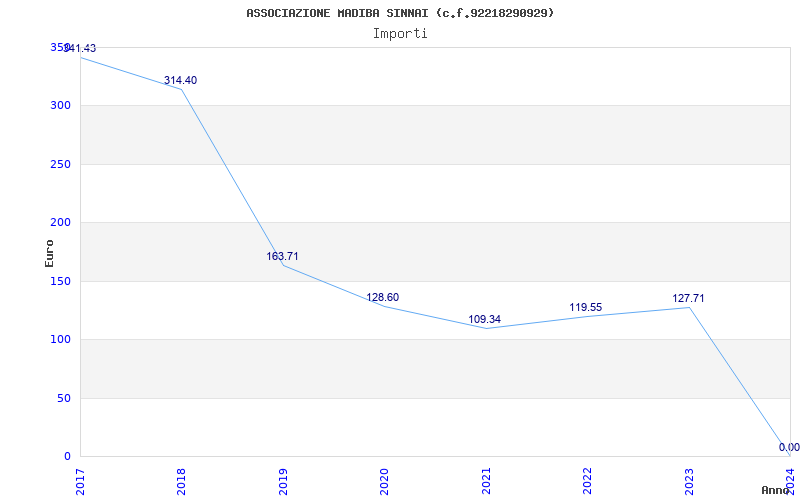Select the 200 y-axis tick label
Screen dimensions: 800x500
61,223
